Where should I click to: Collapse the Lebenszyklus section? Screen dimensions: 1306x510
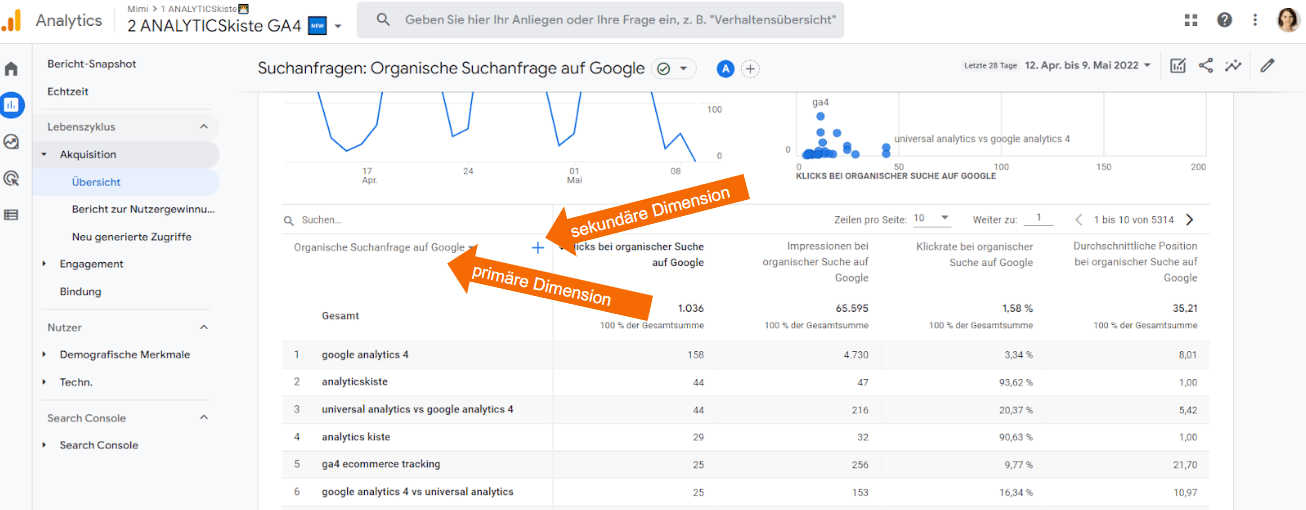coord(204,127)
